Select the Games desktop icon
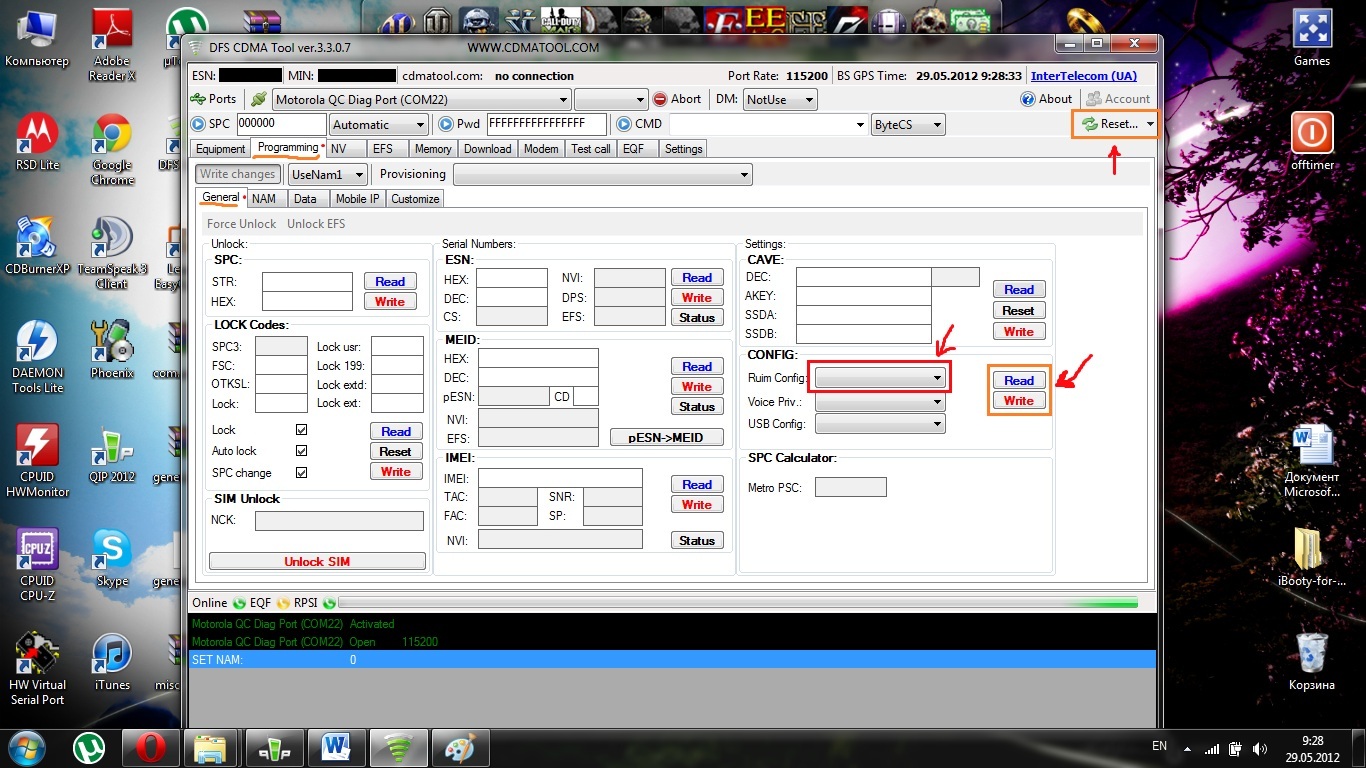The height and width of the screenshot is (768, 1366). tap(1312, 39)
